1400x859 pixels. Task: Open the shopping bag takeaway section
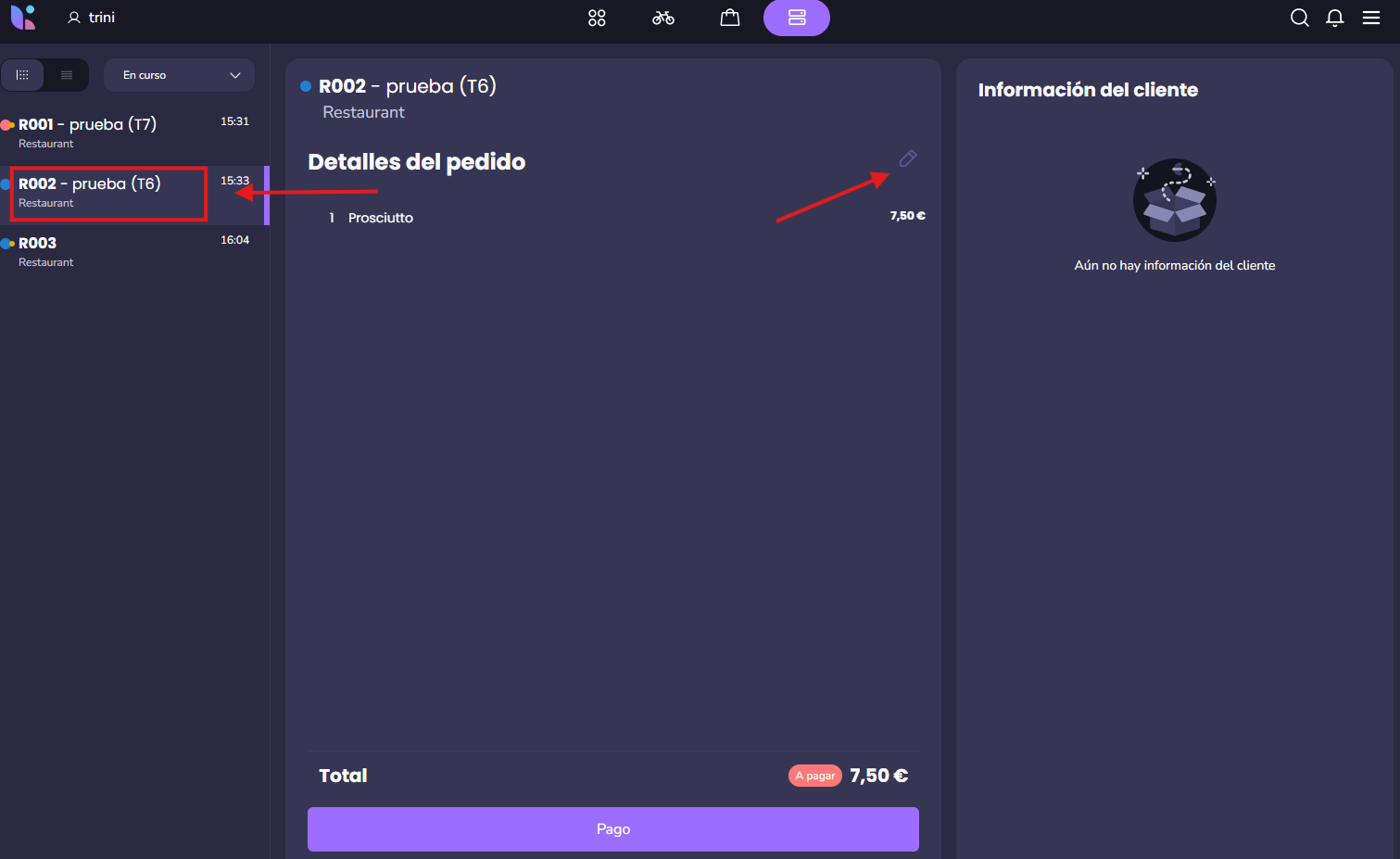pyautogui.click(x=730, y=18)
